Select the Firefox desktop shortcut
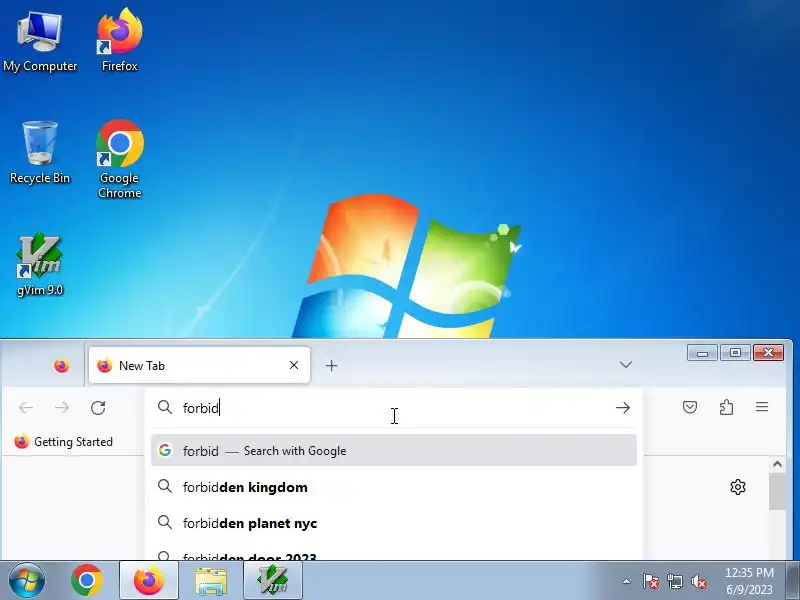Screen dimensions: 800x600 coord(119,41)
